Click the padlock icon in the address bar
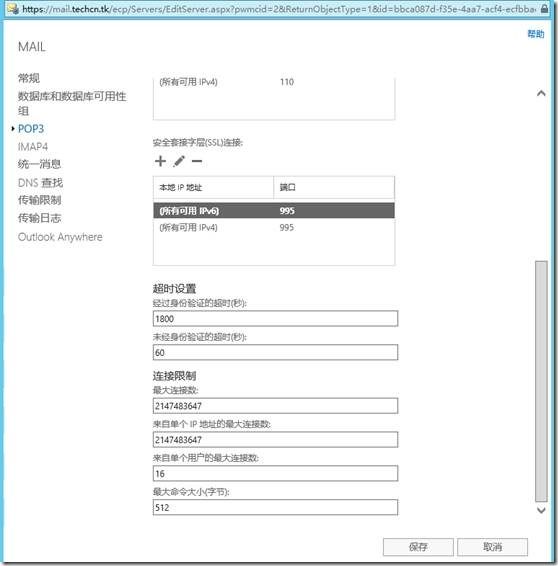 click(544, 9)
